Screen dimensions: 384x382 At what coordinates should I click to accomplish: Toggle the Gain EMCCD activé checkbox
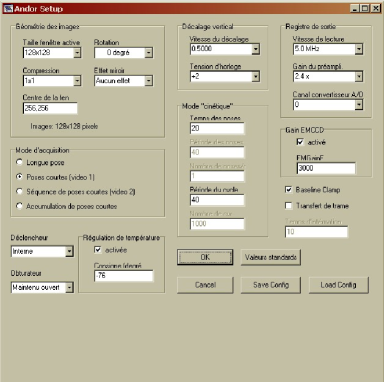pyautogui.click(x=300, y=142)
